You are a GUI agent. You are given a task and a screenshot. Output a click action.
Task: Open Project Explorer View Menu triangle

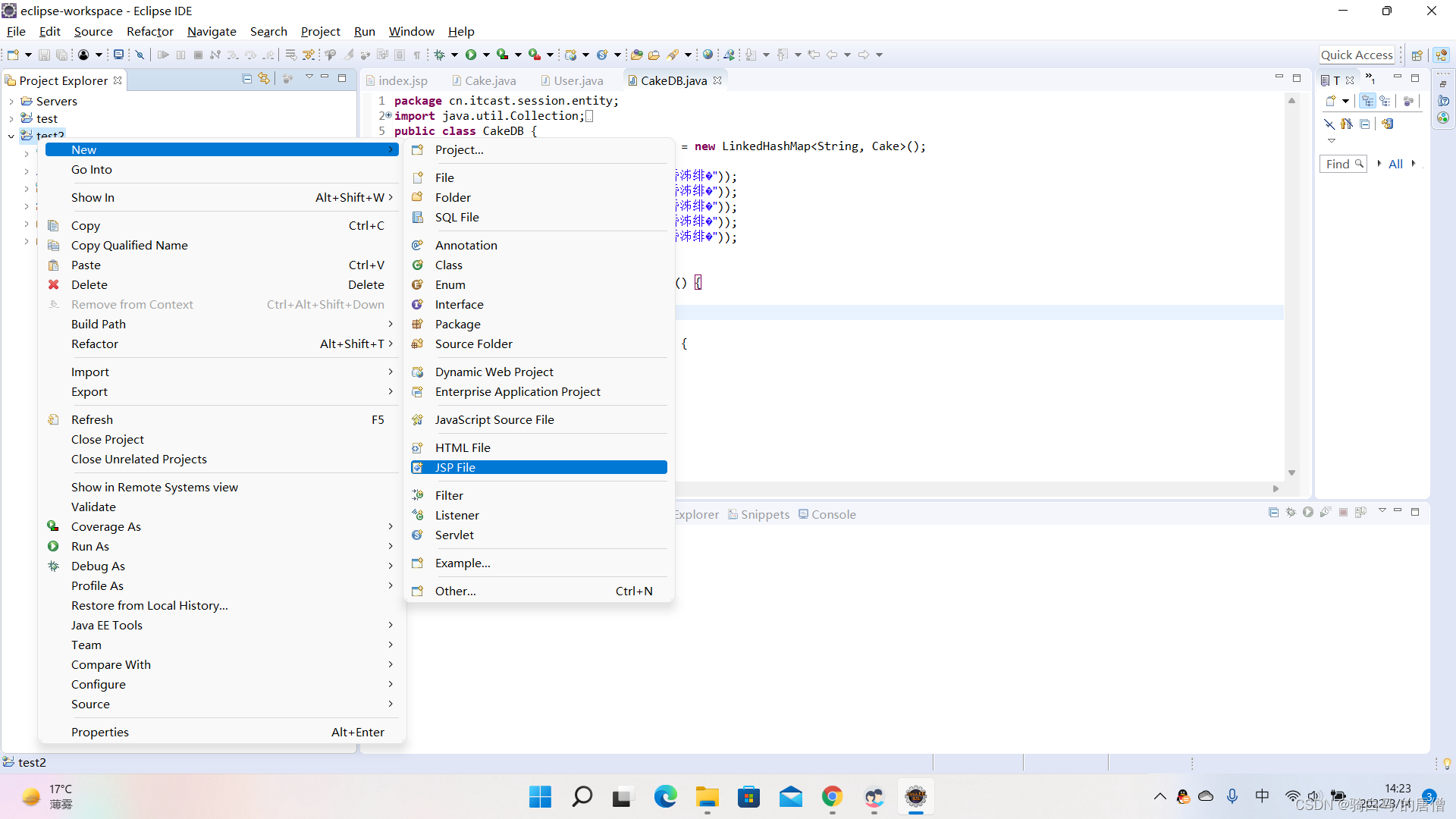(x=309, y=77)
